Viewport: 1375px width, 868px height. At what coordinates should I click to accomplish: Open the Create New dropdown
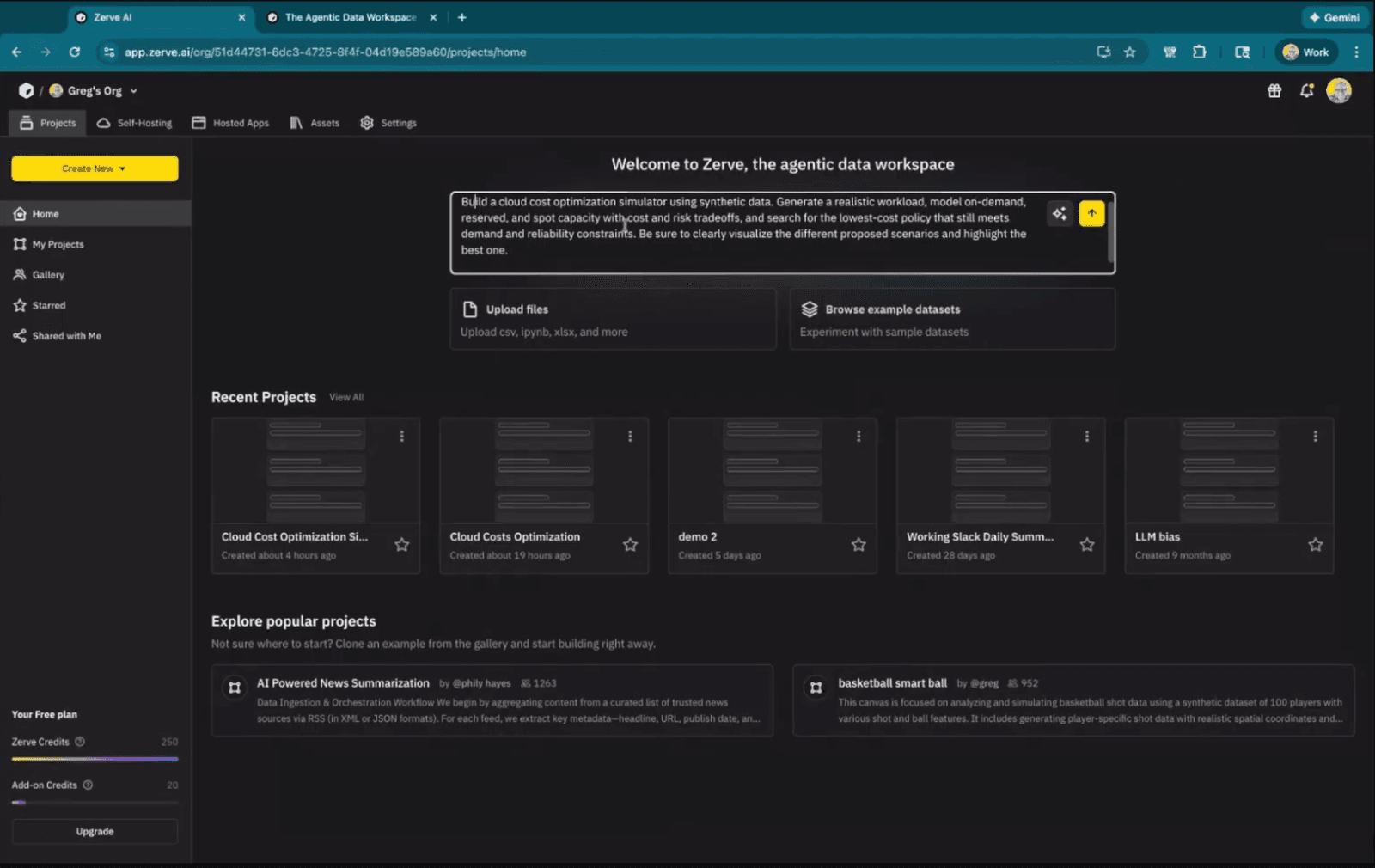(94, 168)
